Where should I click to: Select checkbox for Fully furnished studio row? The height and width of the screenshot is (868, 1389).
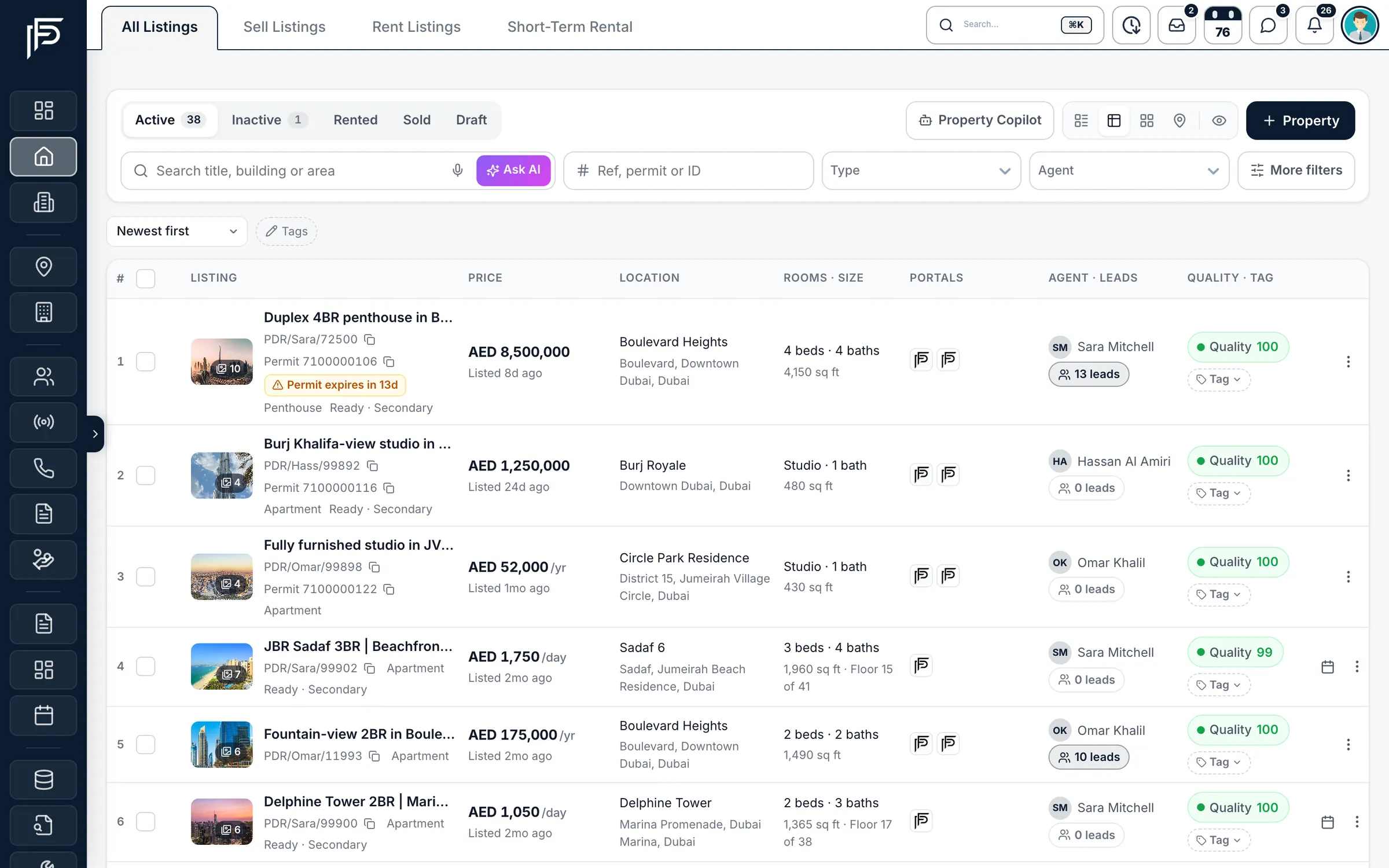pos(145,576)
